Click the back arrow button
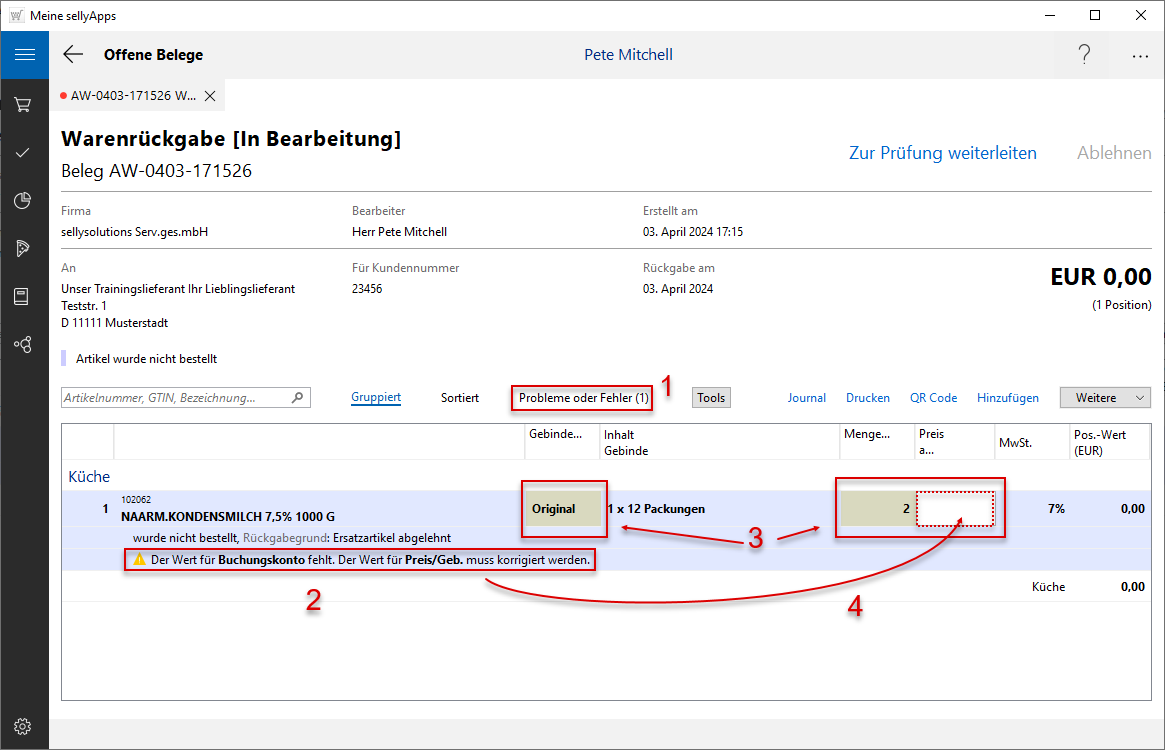 (x=73, y=55)
